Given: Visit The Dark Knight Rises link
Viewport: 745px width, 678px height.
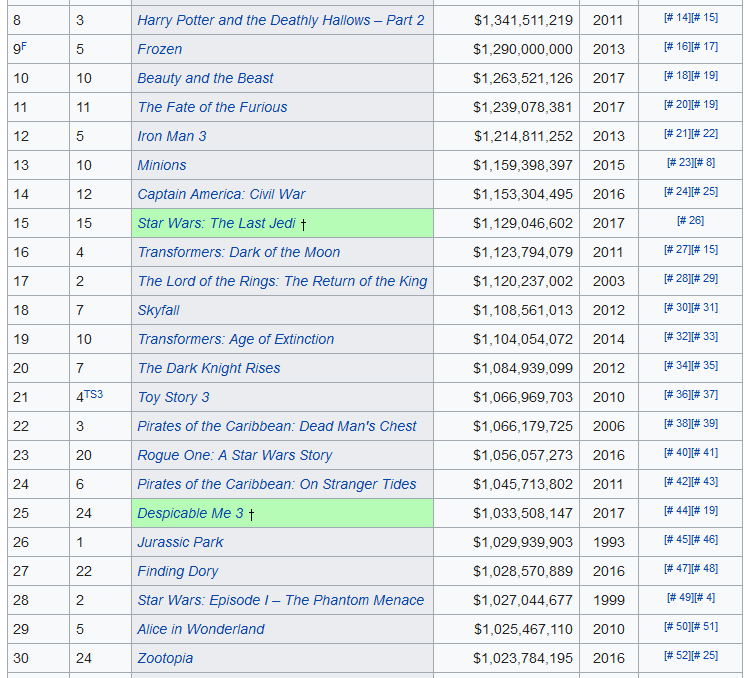Looking at the screenshot, I should 209,368.
